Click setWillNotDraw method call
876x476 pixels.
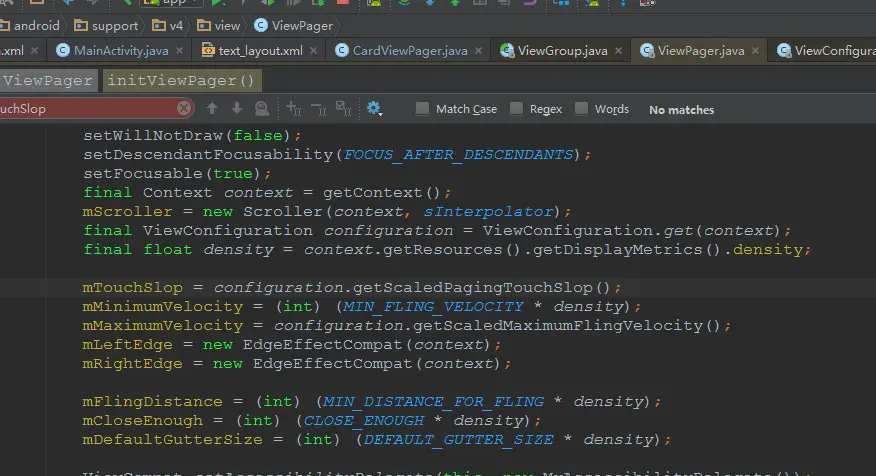153,136
